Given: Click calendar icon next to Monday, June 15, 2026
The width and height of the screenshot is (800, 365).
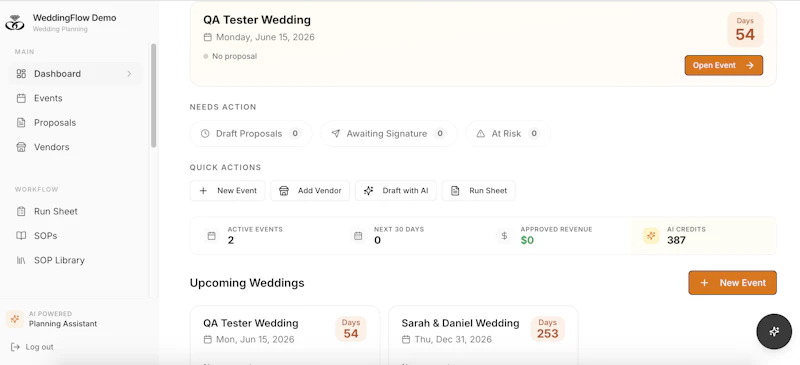Looking at the screenshot, I should (x=208, y=37).
